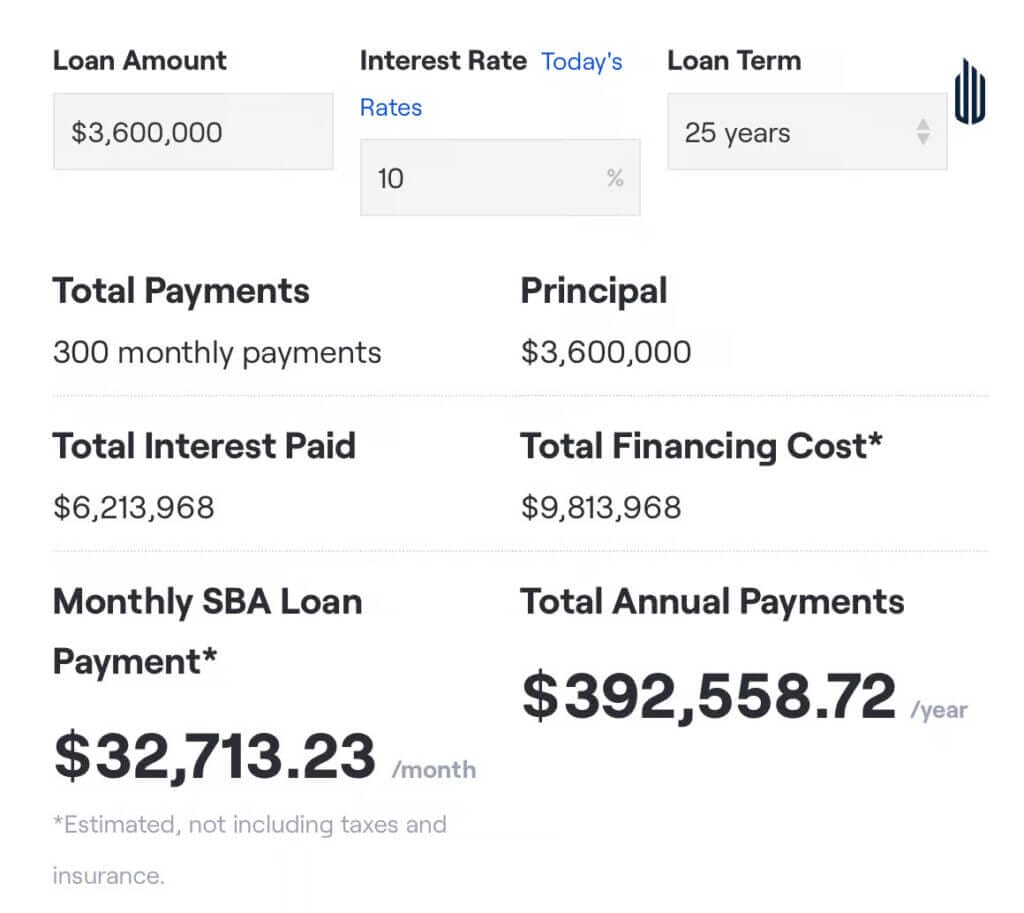This screenshot has height=913, width=1024.
Task: Click the Loan Amount label
Action: pos(140,61)
